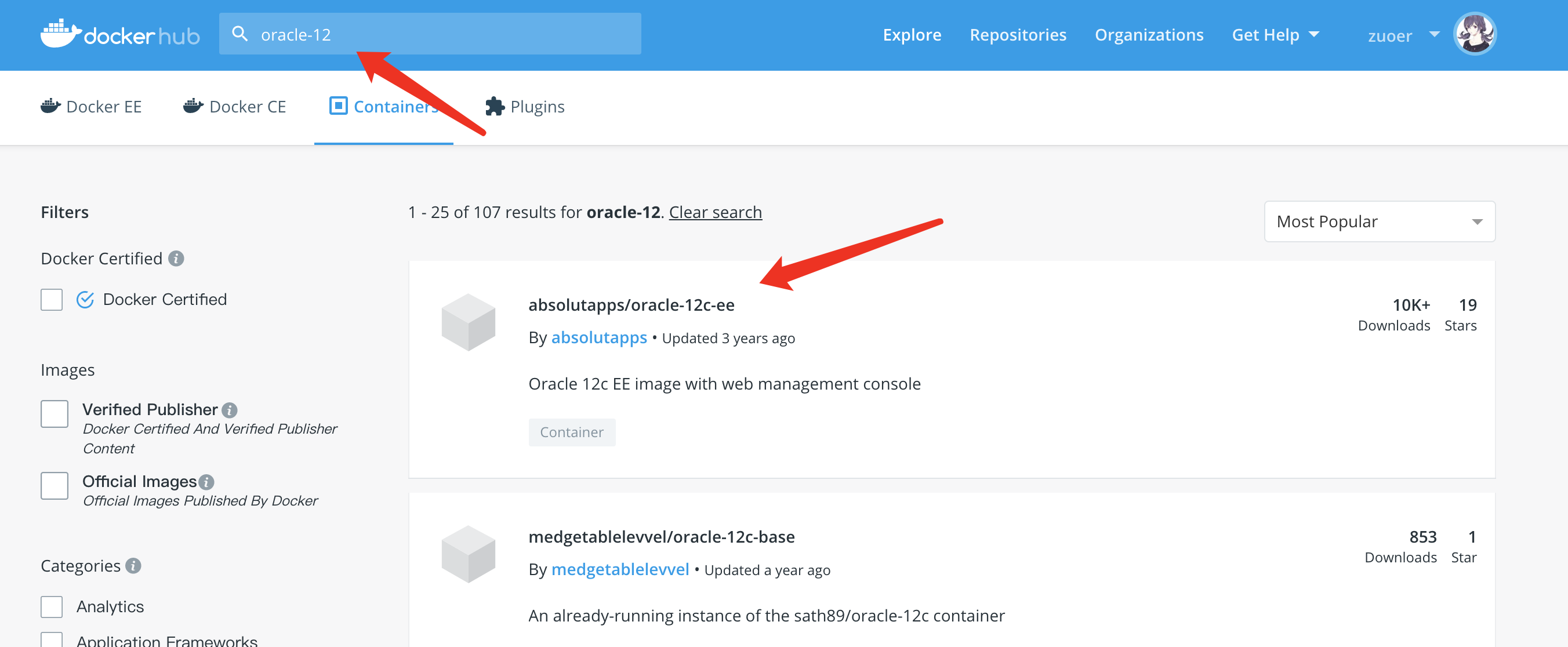1568x647 pixels.
Task: Open info icon beside Docker Certified heading
Action: point(176,259)
